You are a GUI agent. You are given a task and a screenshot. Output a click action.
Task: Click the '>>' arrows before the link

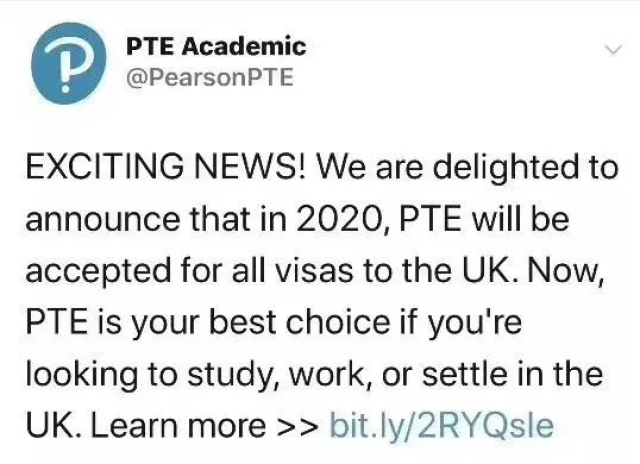point(297,426)
